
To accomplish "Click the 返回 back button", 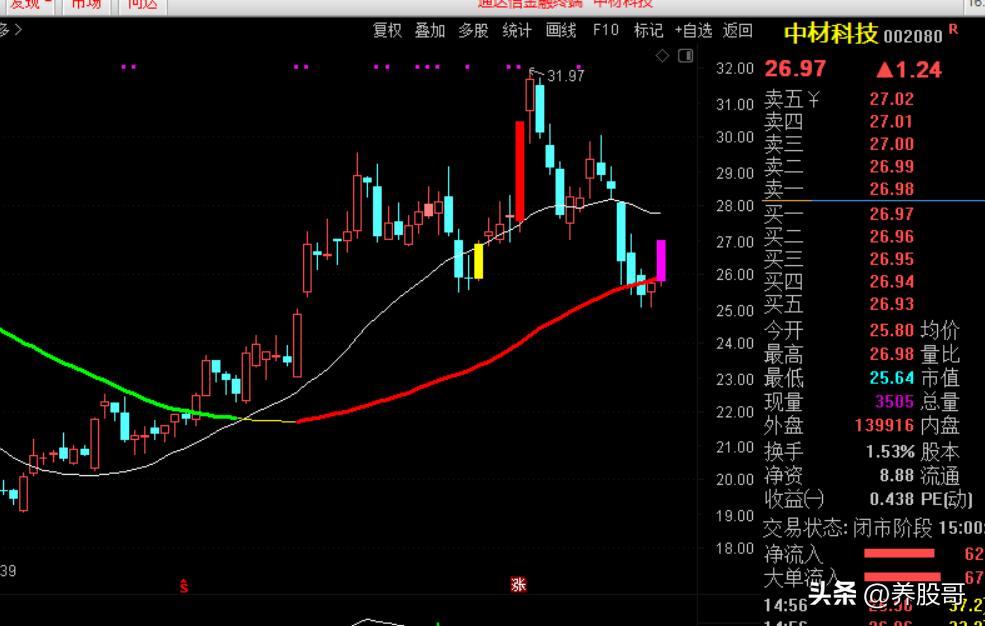I will coord(737,30).
